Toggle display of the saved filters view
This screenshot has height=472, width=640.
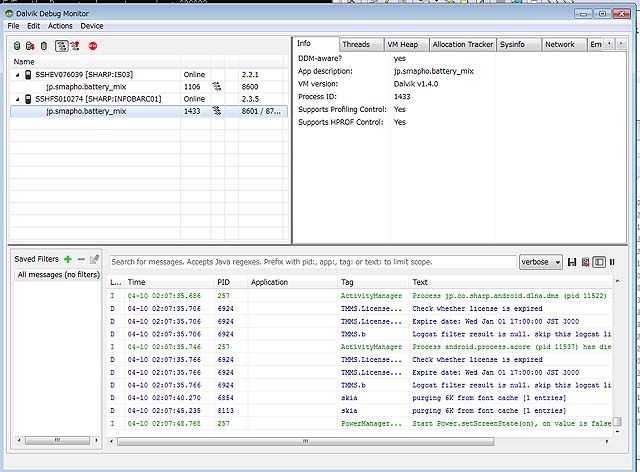[x=599, y=262]
